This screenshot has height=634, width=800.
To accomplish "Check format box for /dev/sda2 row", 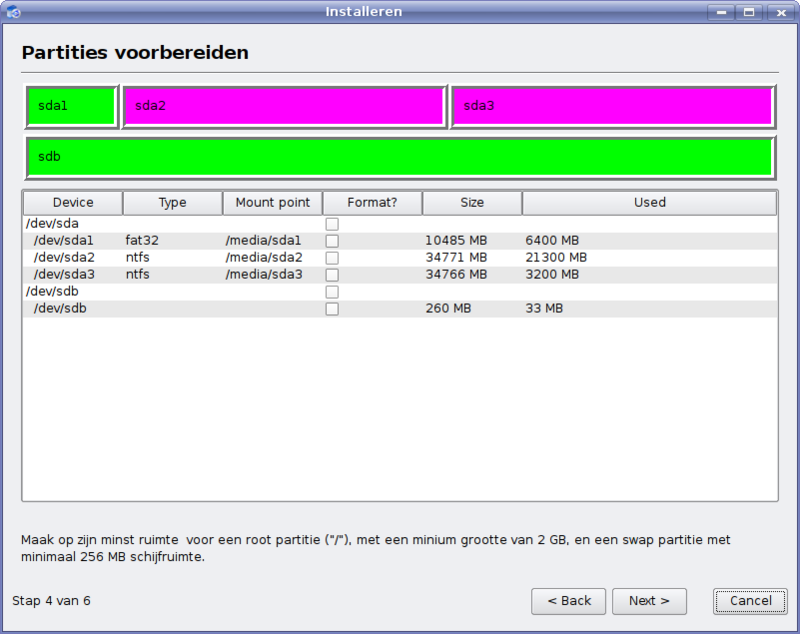I will (332, 258).
